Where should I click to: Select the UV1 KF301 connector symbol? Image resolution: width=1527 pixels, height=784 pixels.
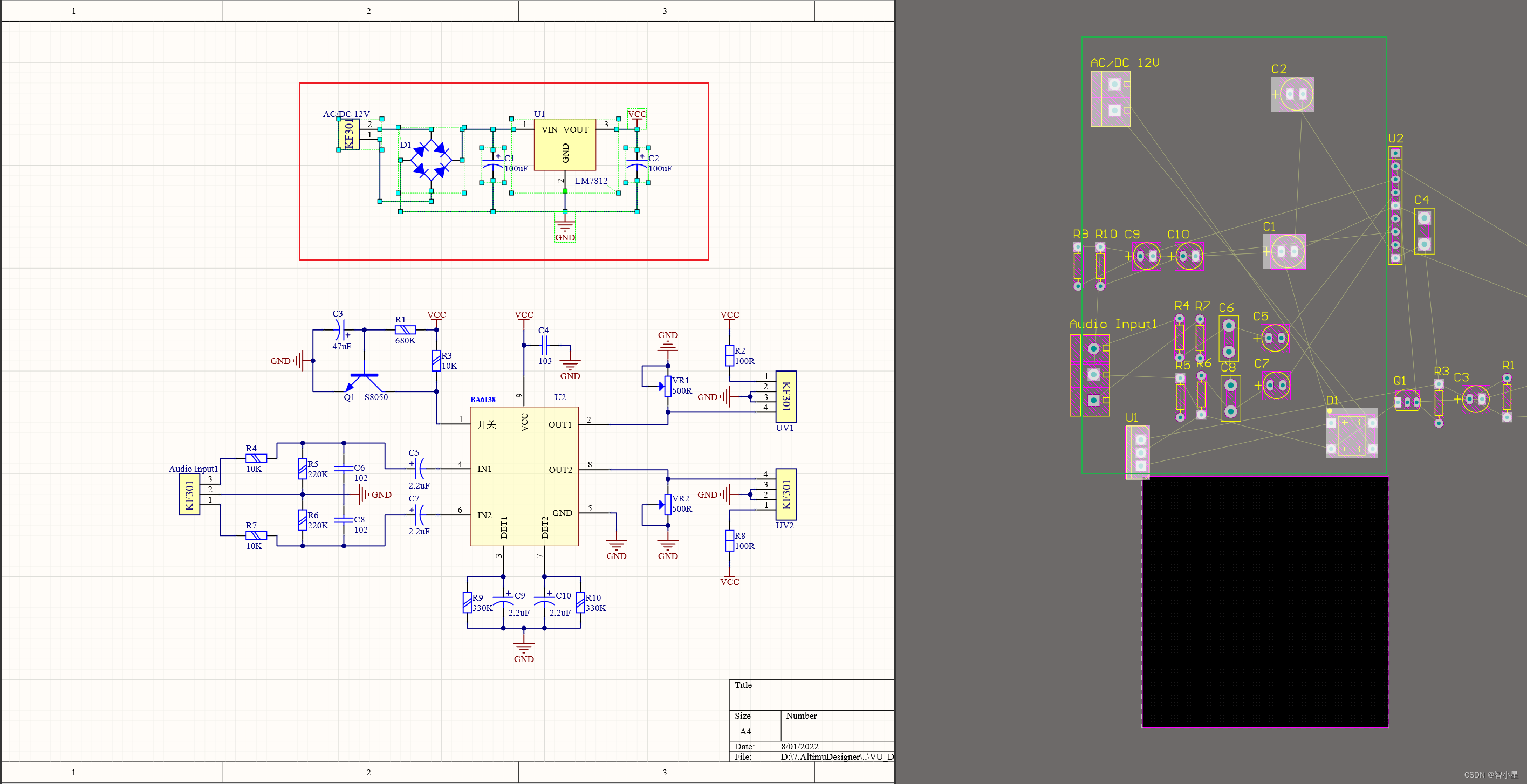(x=786, y=396)
